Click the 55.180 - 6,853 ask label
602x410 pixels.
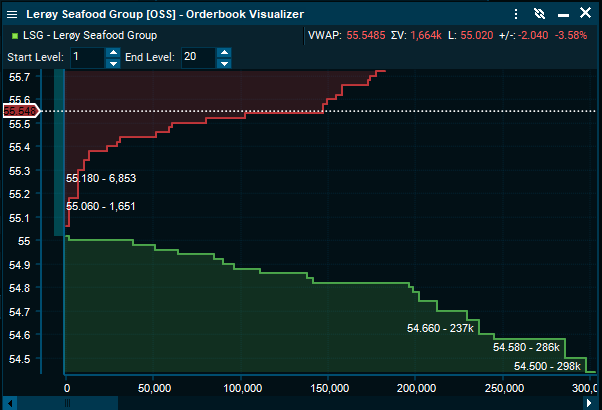(101, 178)
